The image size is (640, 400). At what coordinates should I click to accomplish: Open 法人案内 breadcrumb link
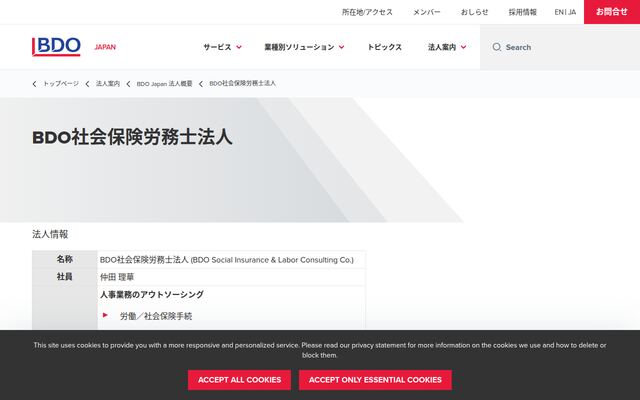pyautogui.click(x=108, y=84)
